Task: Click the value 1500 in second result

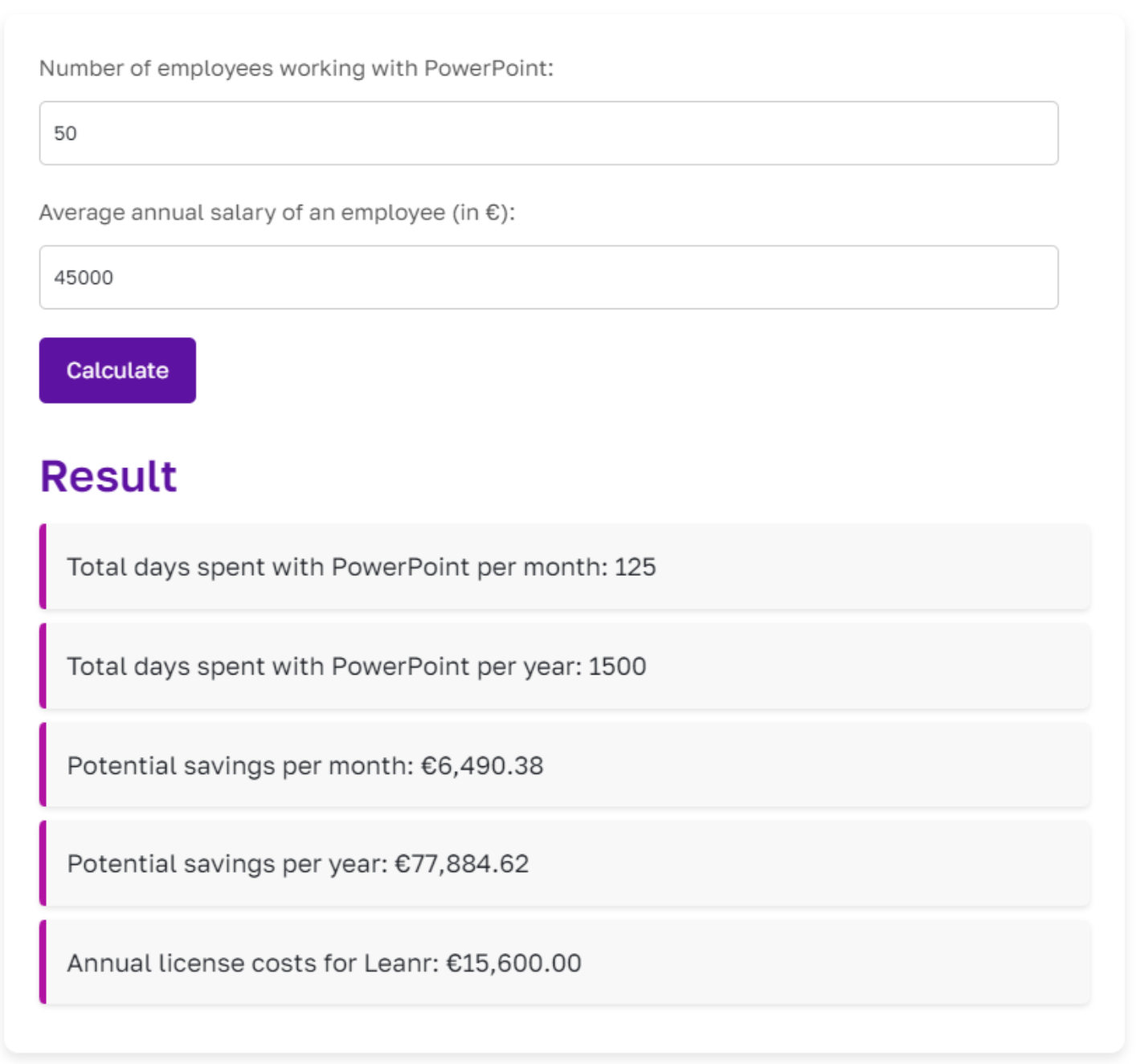Action: (x=618, y=666)
